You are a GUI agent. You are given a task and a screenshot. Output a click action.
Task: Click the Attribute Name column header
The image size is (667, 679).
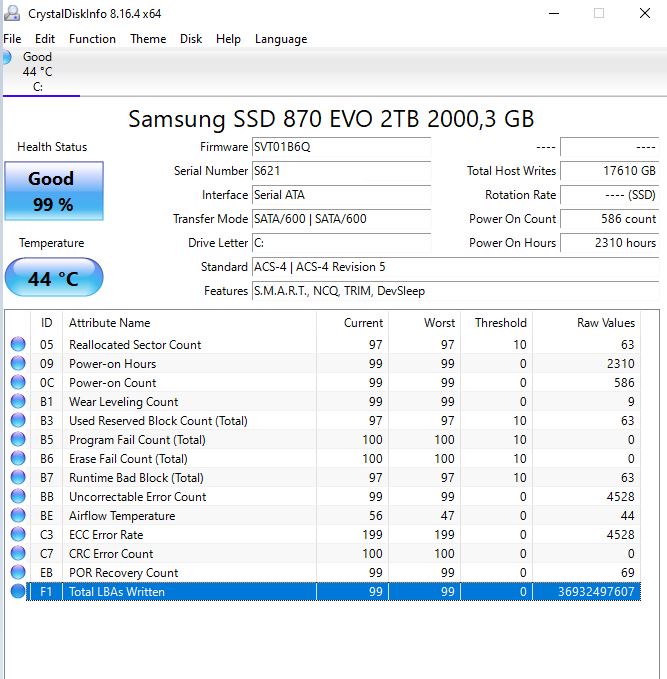(190, 323)
